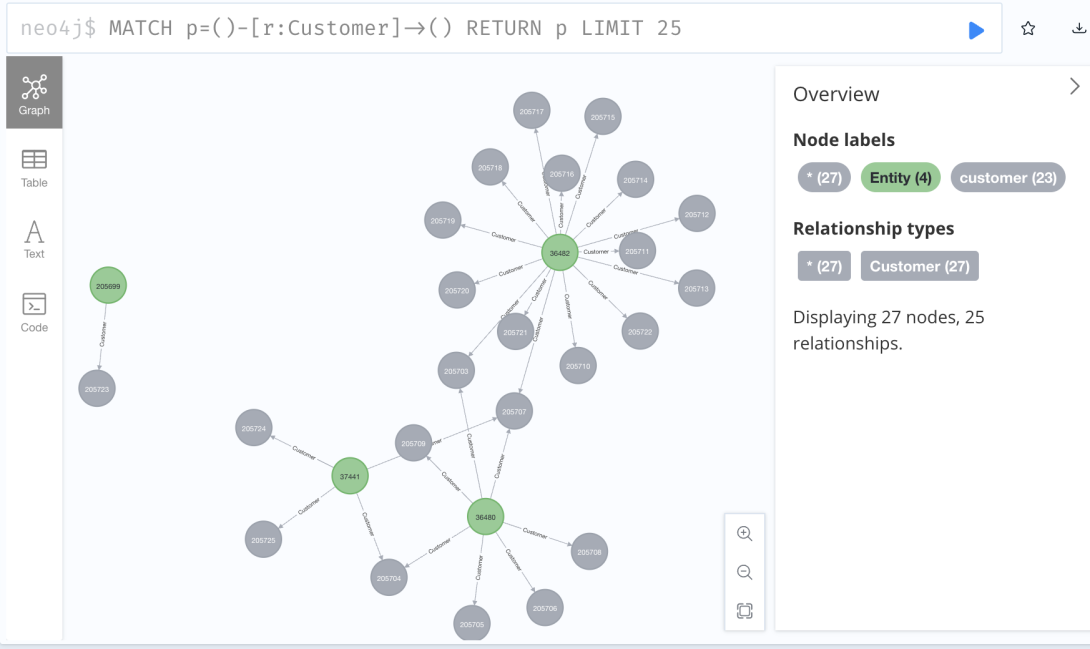Viewport: 1090px width, 649px height.
Task: Select gray node 205722
Action: click(x=640, y=331)
